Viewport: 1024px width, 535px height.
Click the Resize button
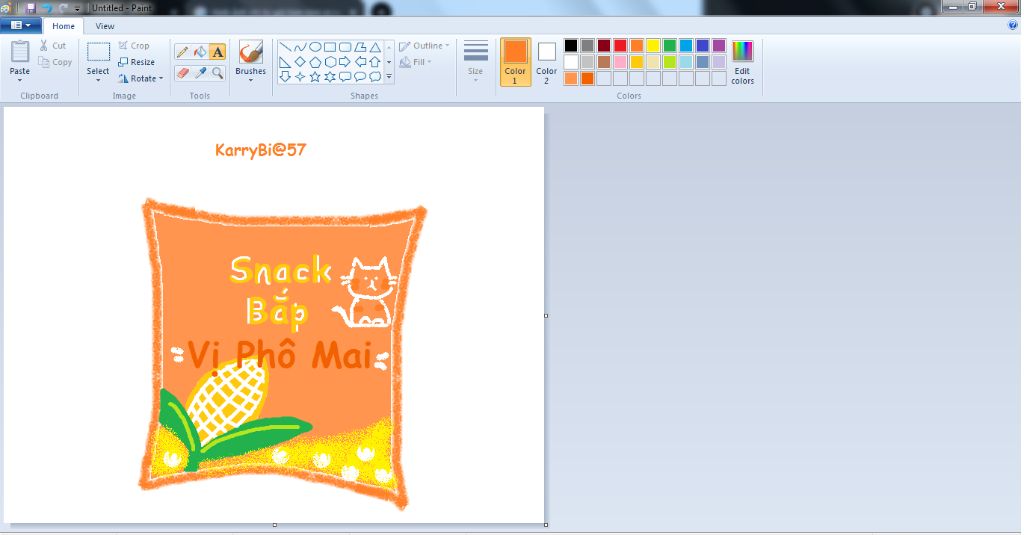coord(136,62)
